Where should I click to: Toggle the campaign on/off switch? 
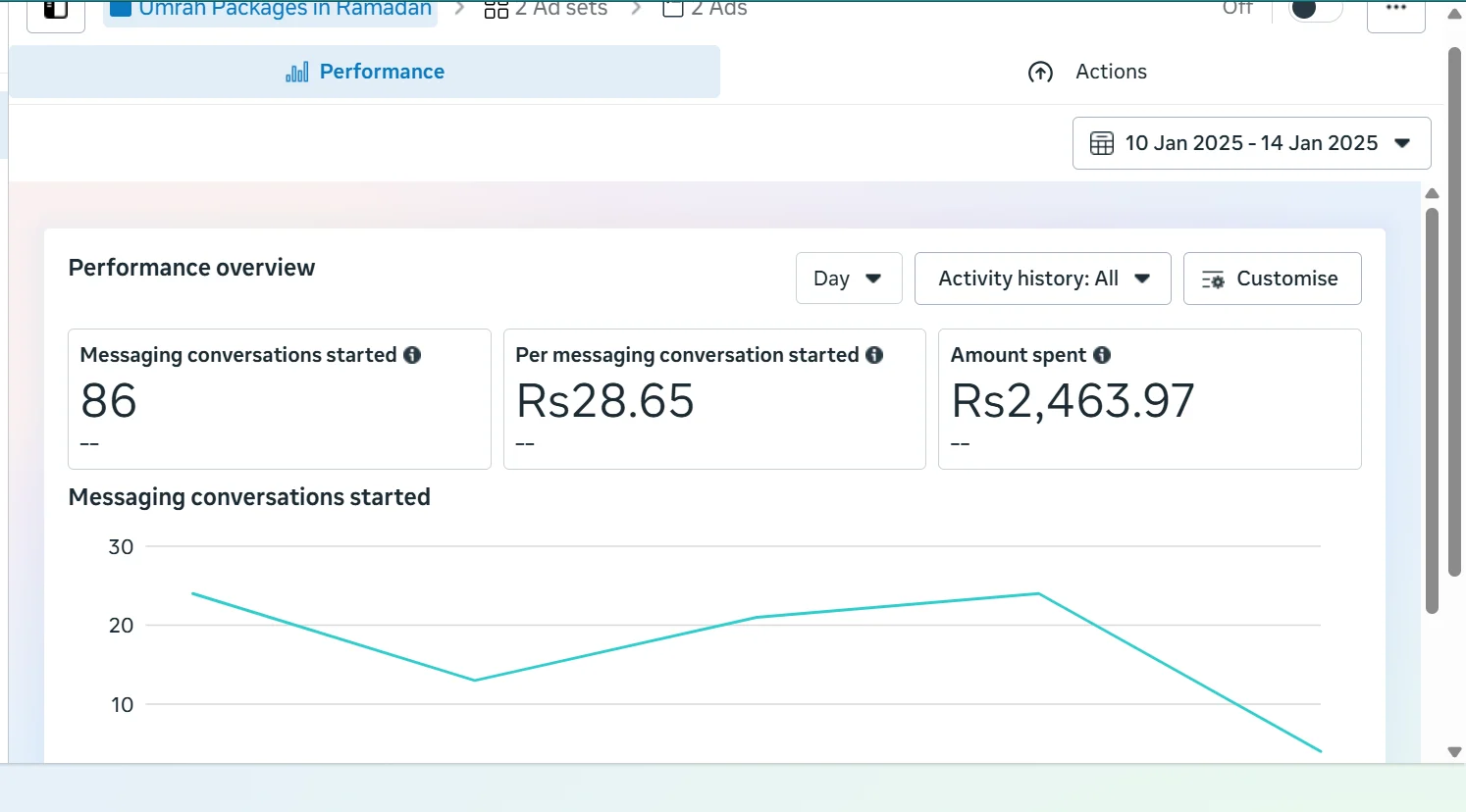pos(1315,10)
